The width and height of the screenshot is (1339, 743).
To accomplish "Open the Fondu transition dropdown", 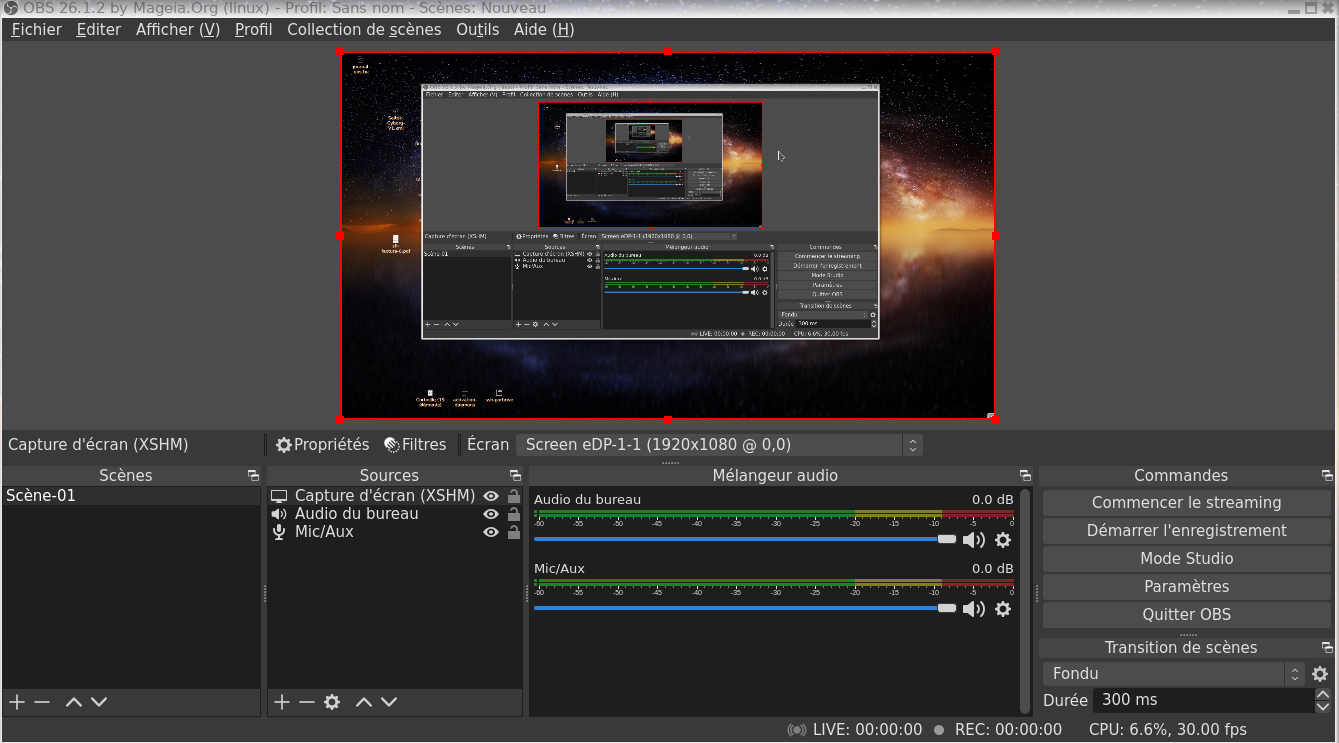I will tap(1174, 674).
